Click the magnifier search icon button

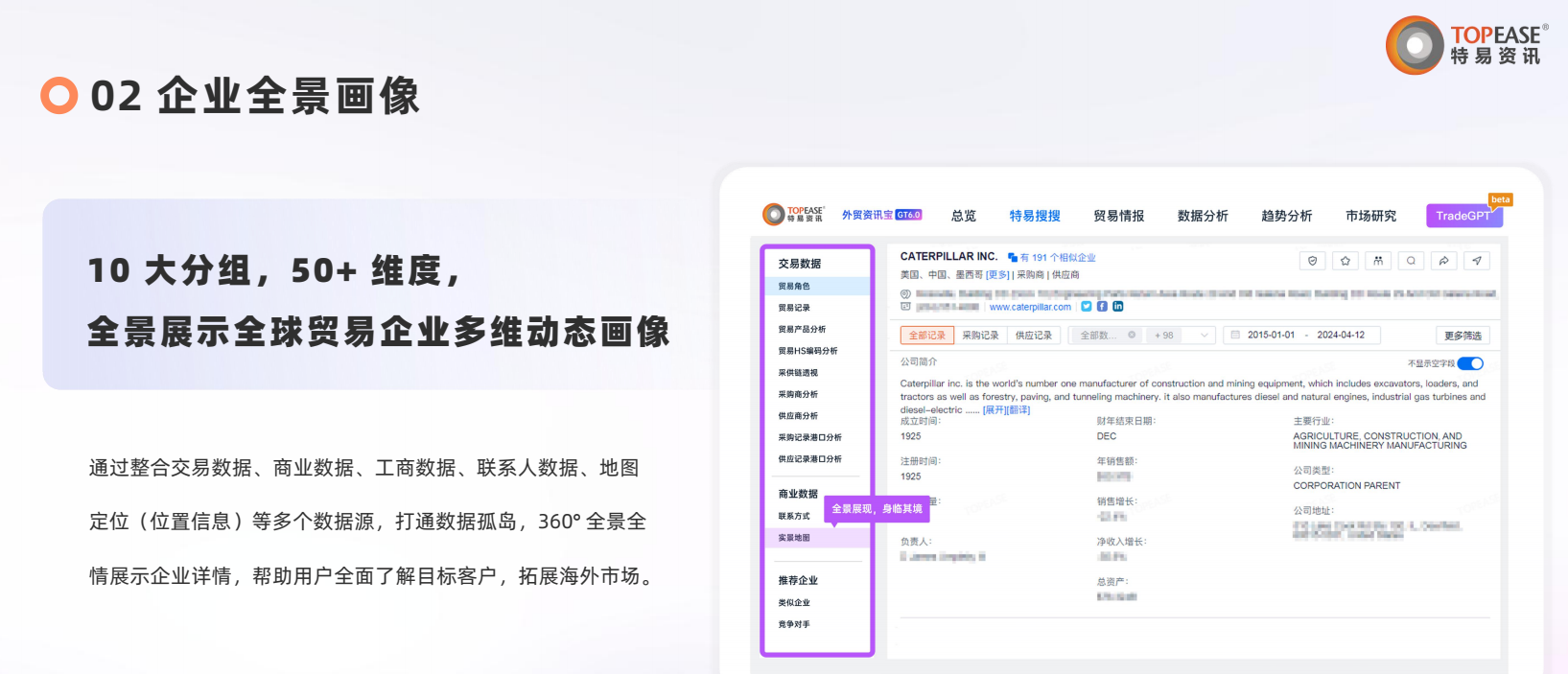click(1411, 261)
